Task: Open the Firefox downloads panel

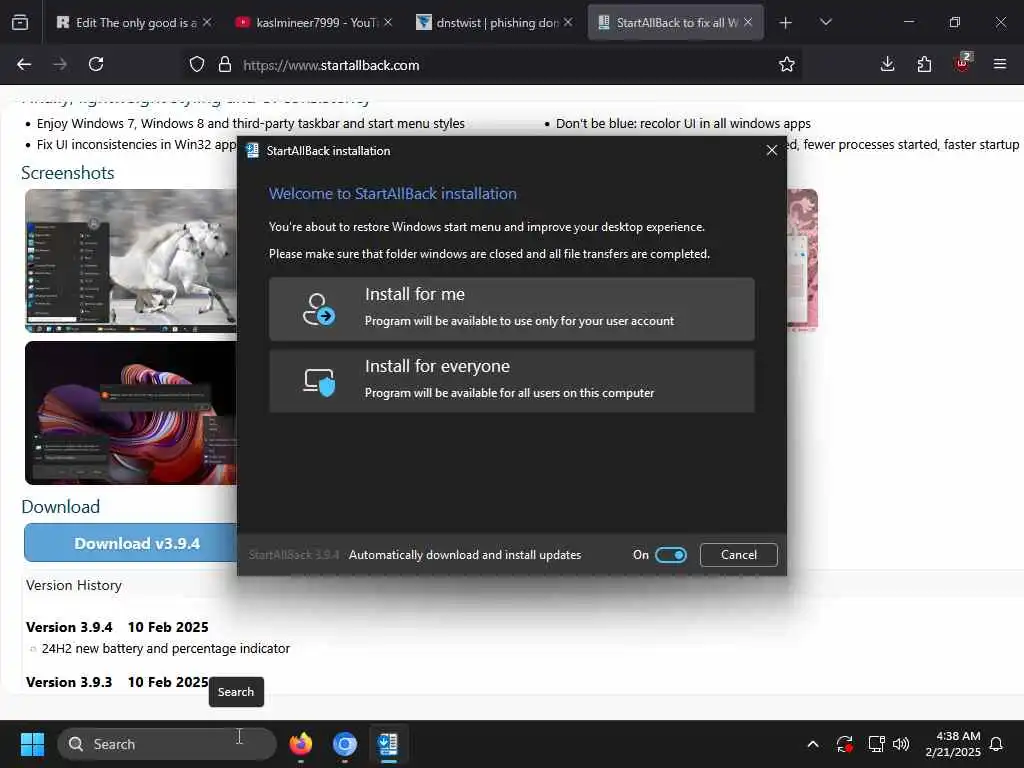Action: pyautogui.click(x=888, y=65)
